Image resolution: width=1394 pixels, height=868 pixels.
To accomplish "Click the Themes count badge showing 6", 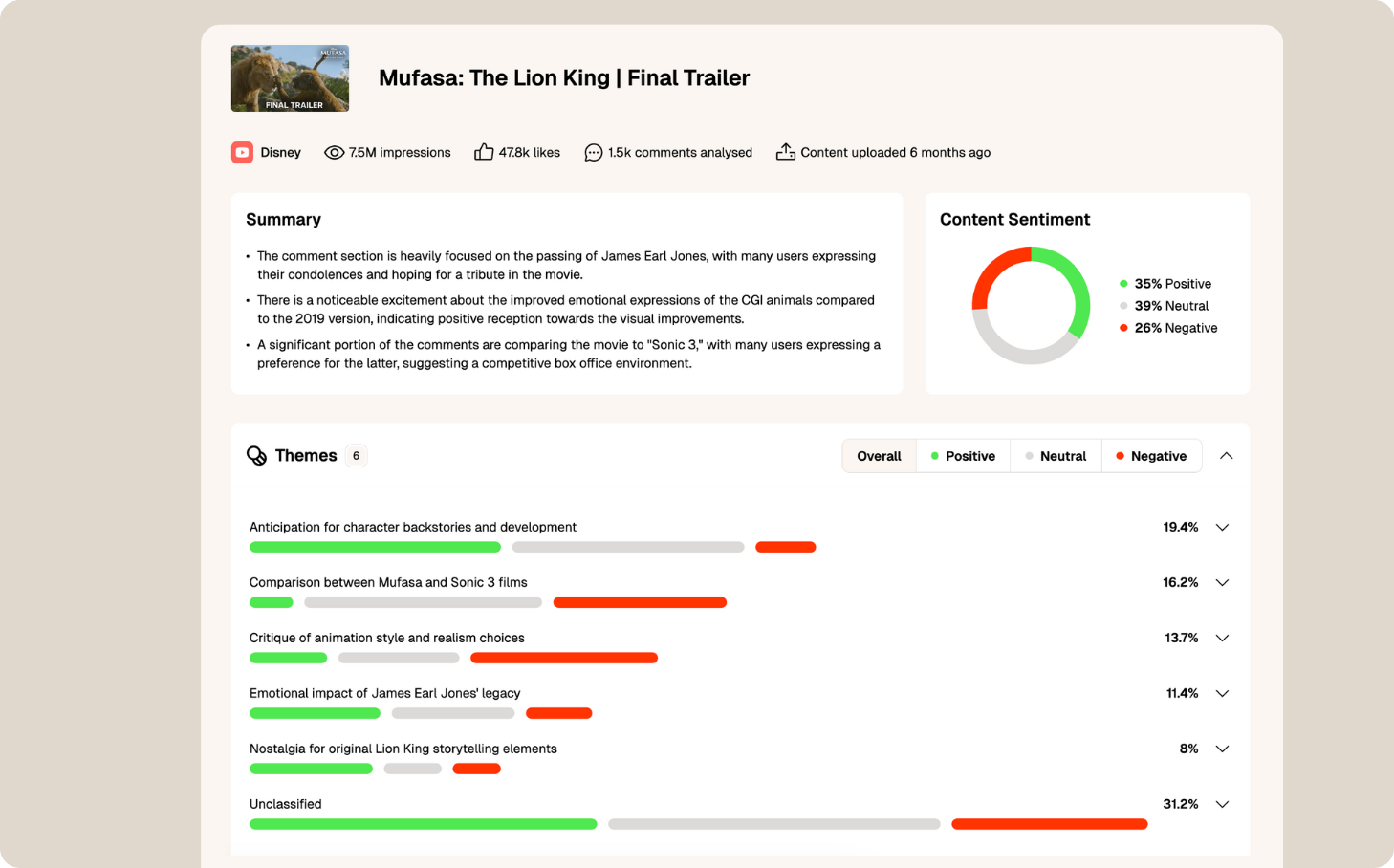I will coord(356,456).
